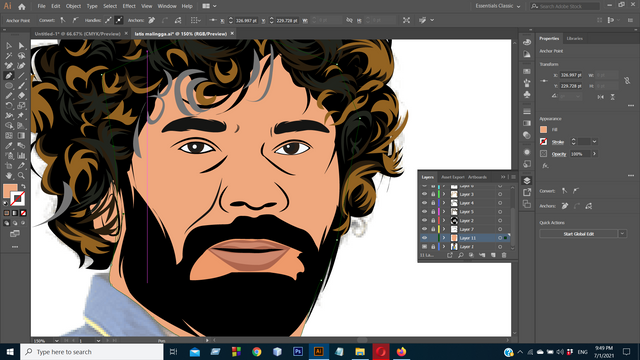Viewport: 640px width, 360px height.
Task: Choose the Scale tool
Action: tap(21, 106)
